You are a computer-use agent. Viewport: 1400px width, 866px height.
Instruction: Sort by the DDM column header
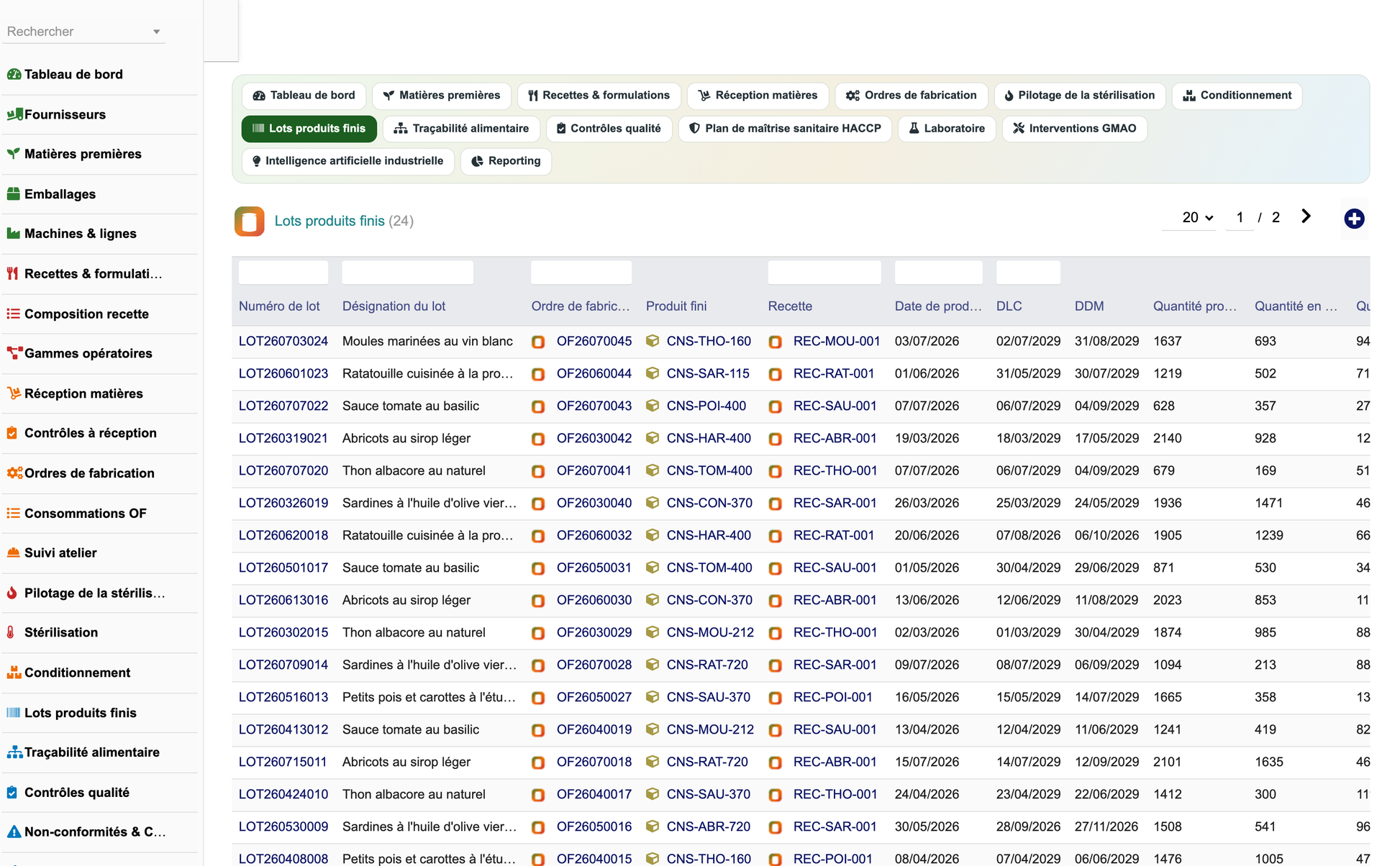1089,306
